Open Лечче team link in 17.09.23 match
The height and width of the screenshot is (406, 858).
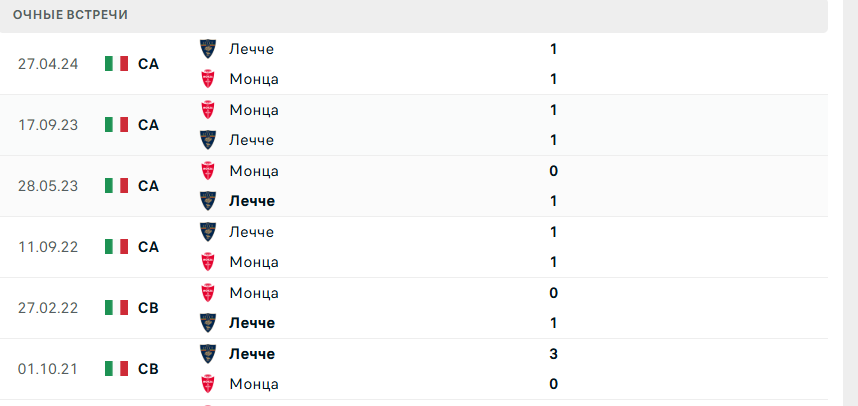pyautogui.click(x=251, y=140)
